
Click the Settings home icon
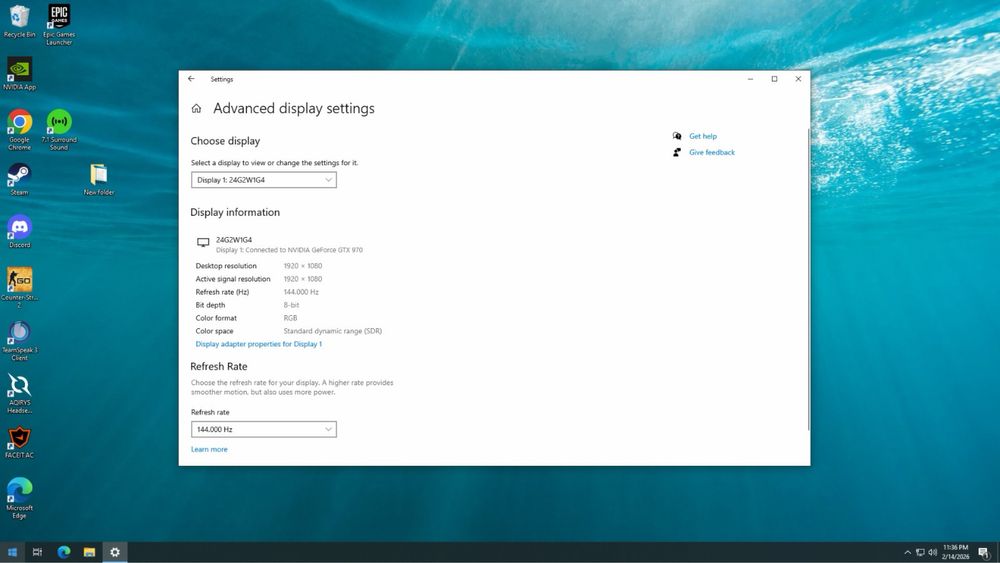(196, 109)
